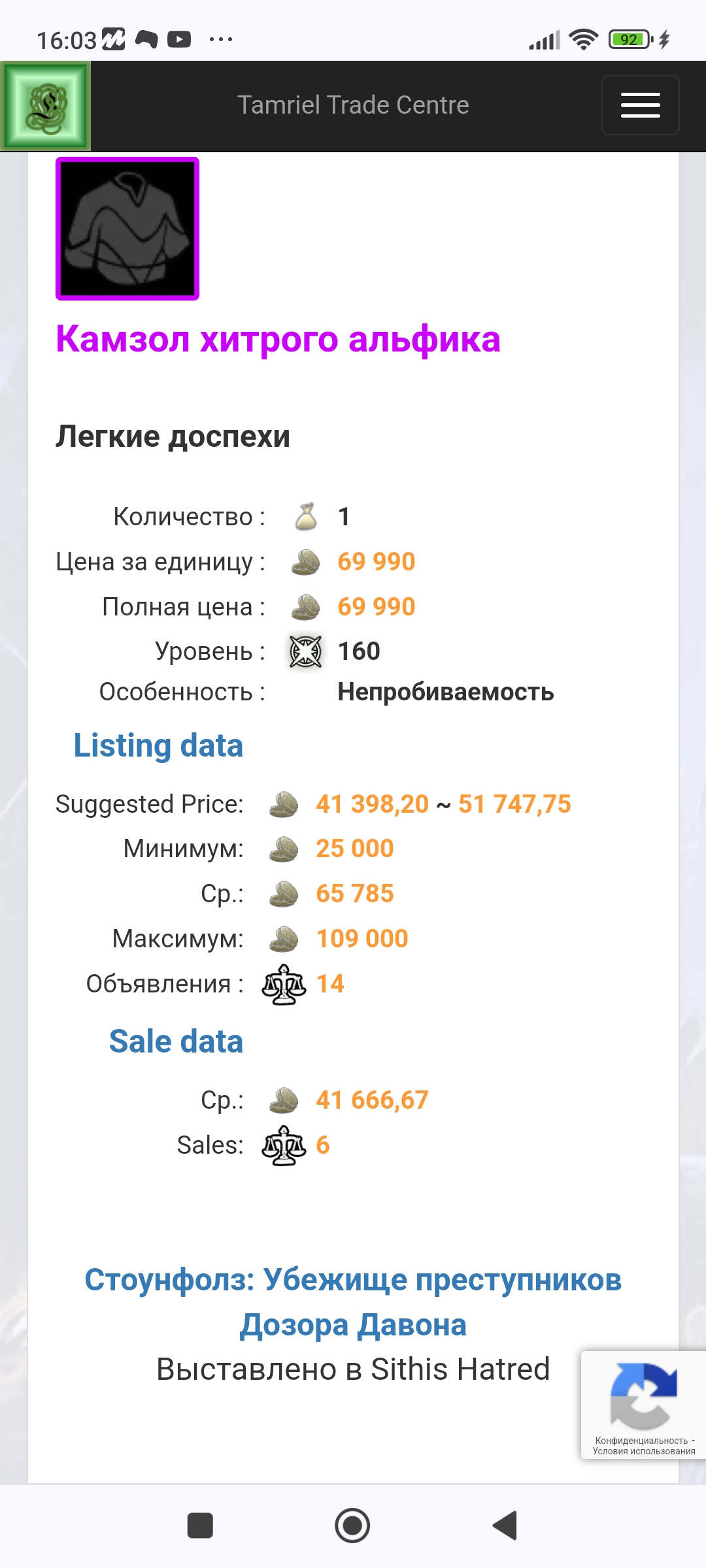706x1568 pixels.
Task: Tap the champion level icon next to 160
Action: (305, 651)
